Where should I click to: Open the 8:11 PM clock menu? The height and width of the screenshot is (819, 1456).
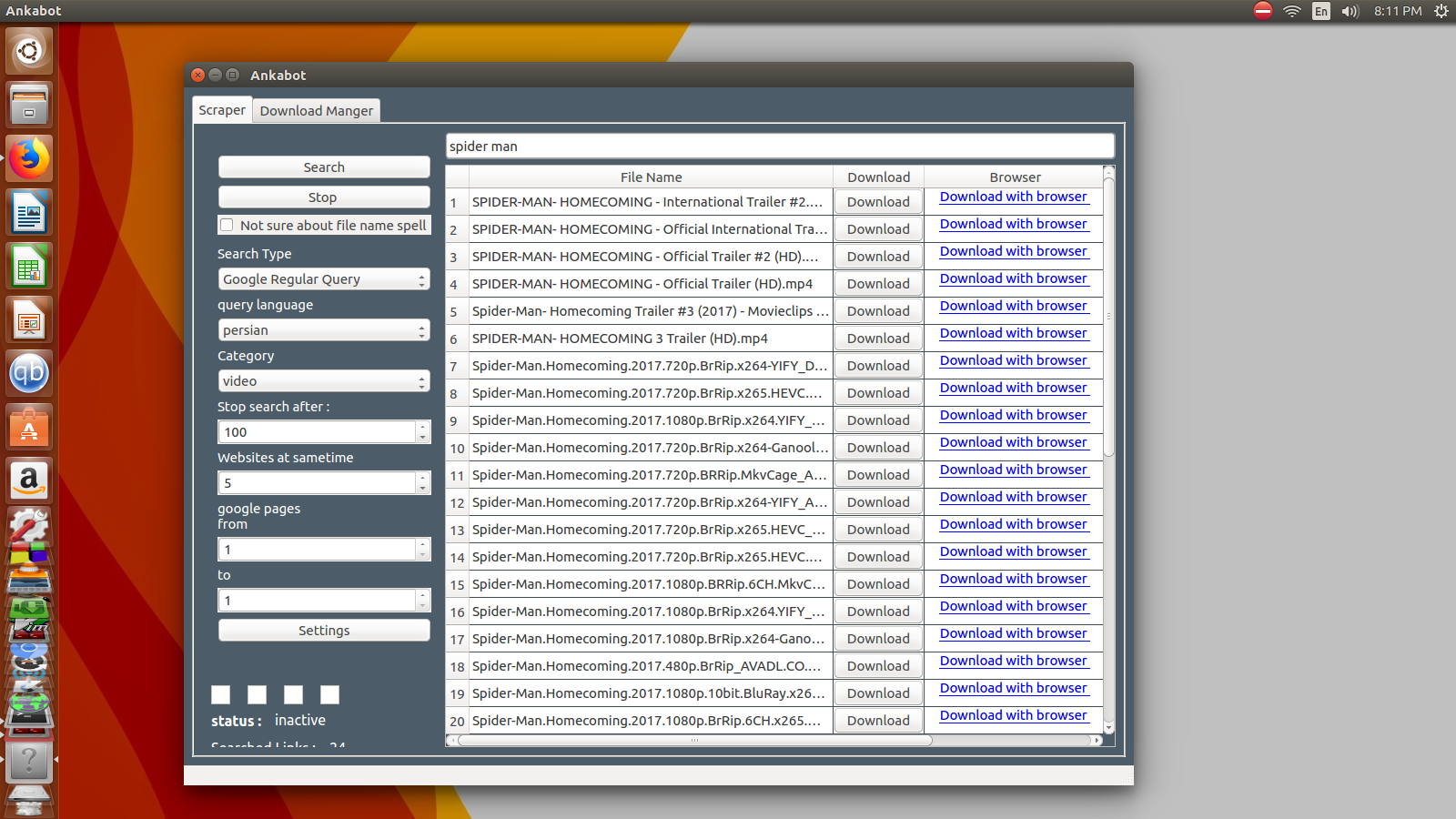1398,11
